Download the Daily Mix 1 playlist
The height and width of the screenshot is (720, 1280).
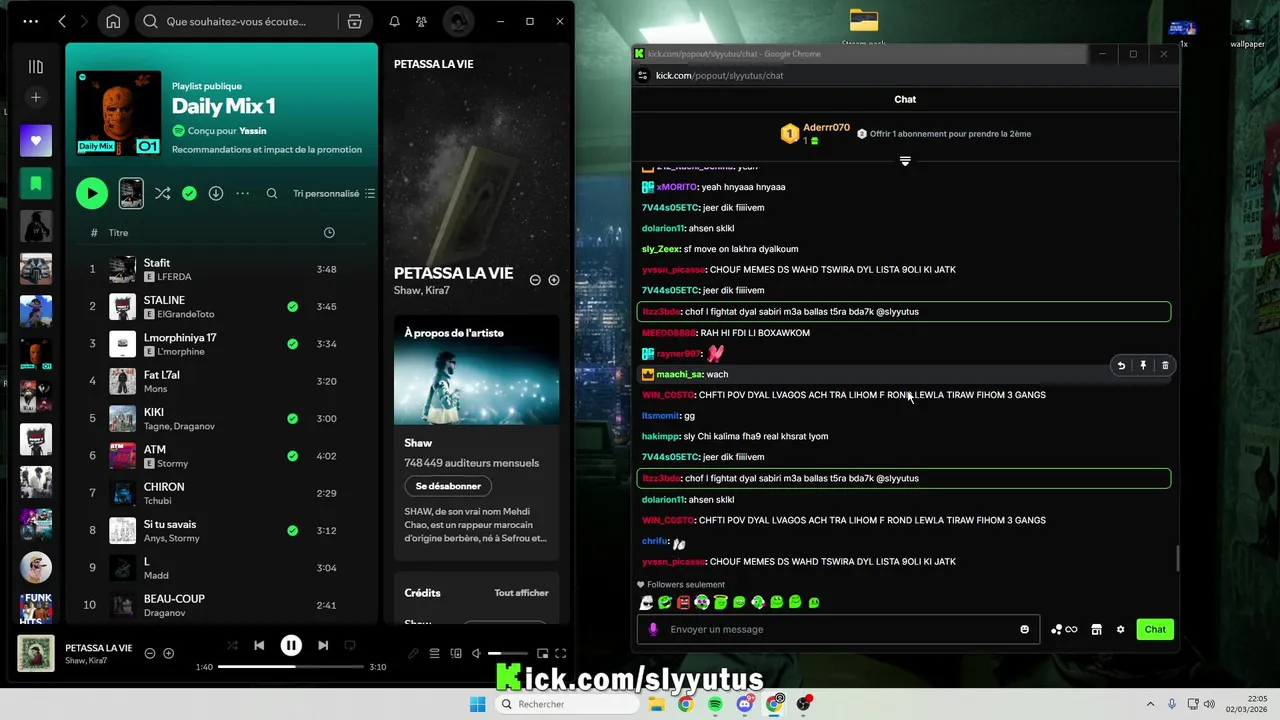(215, 193)
